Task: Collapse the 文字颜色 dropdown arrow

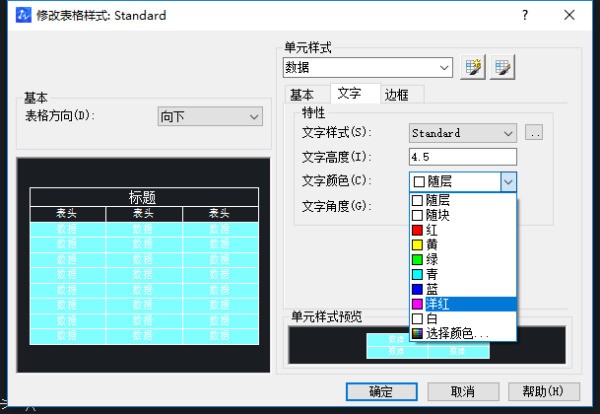Action: (x=508, y=181)
